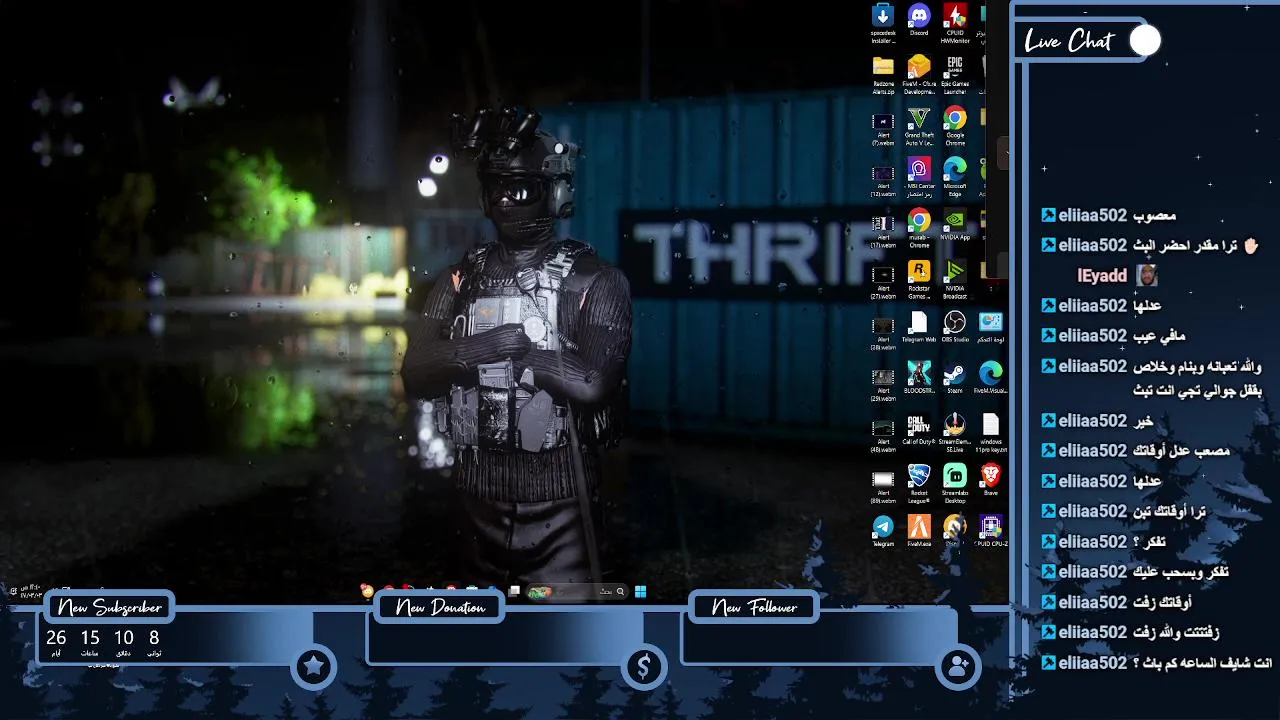Launch Call of Duty shortcut
The width and height of the screenshot is (1280, 720).
pos(919,432)
